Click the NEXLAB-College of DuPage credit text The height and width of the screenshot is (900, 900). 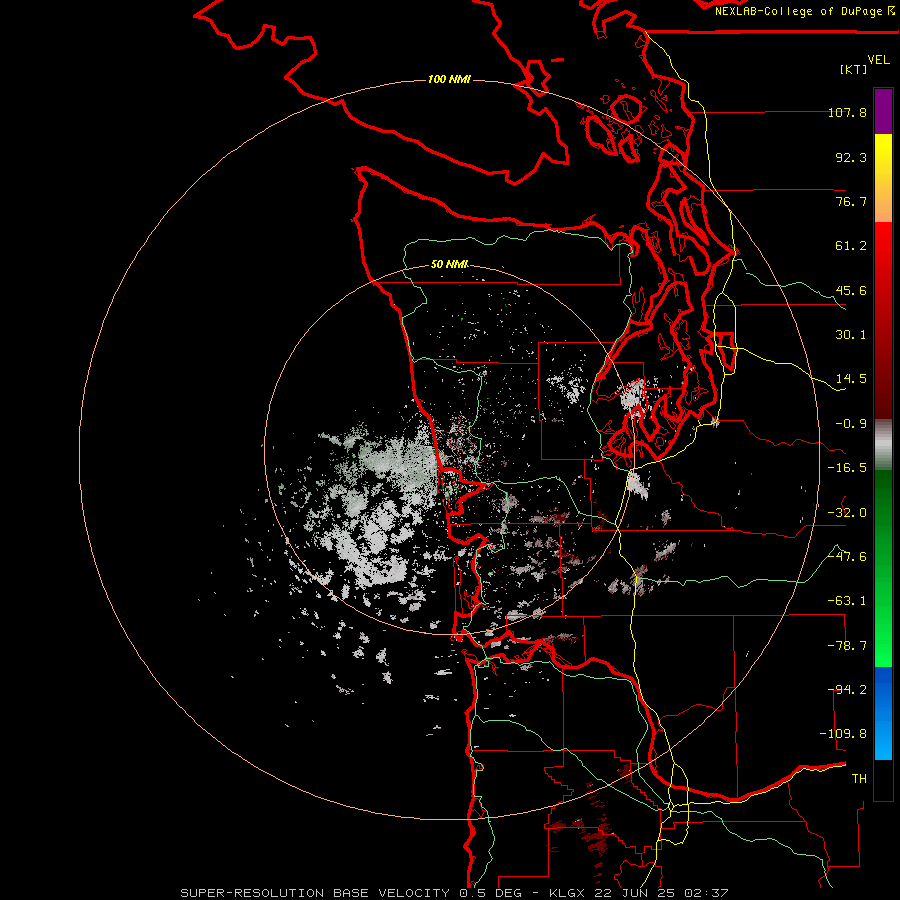804,11
